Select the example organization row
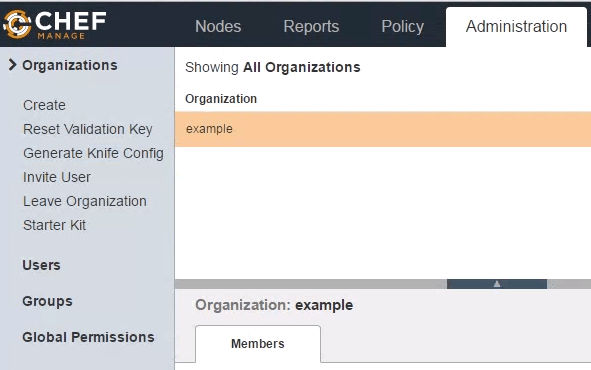The image size is (591, 370). (x=383, y=129)
